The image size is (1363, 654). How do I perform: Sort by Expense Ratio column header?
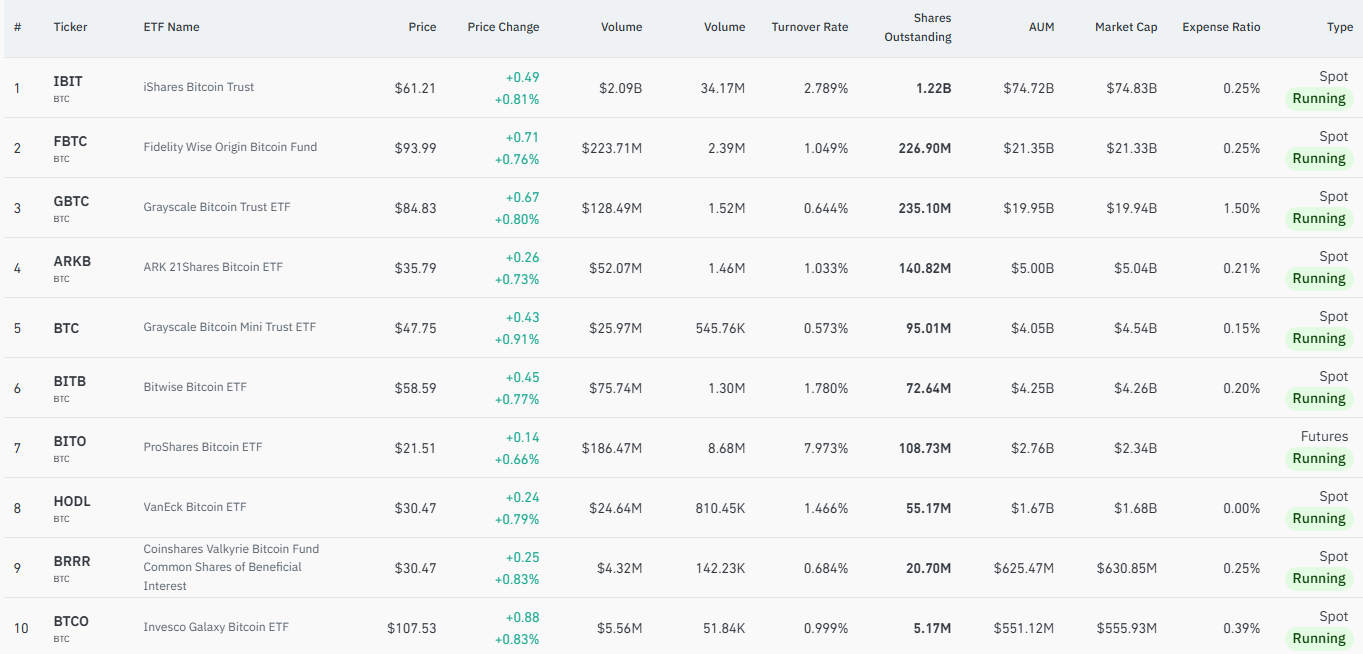1221,27
